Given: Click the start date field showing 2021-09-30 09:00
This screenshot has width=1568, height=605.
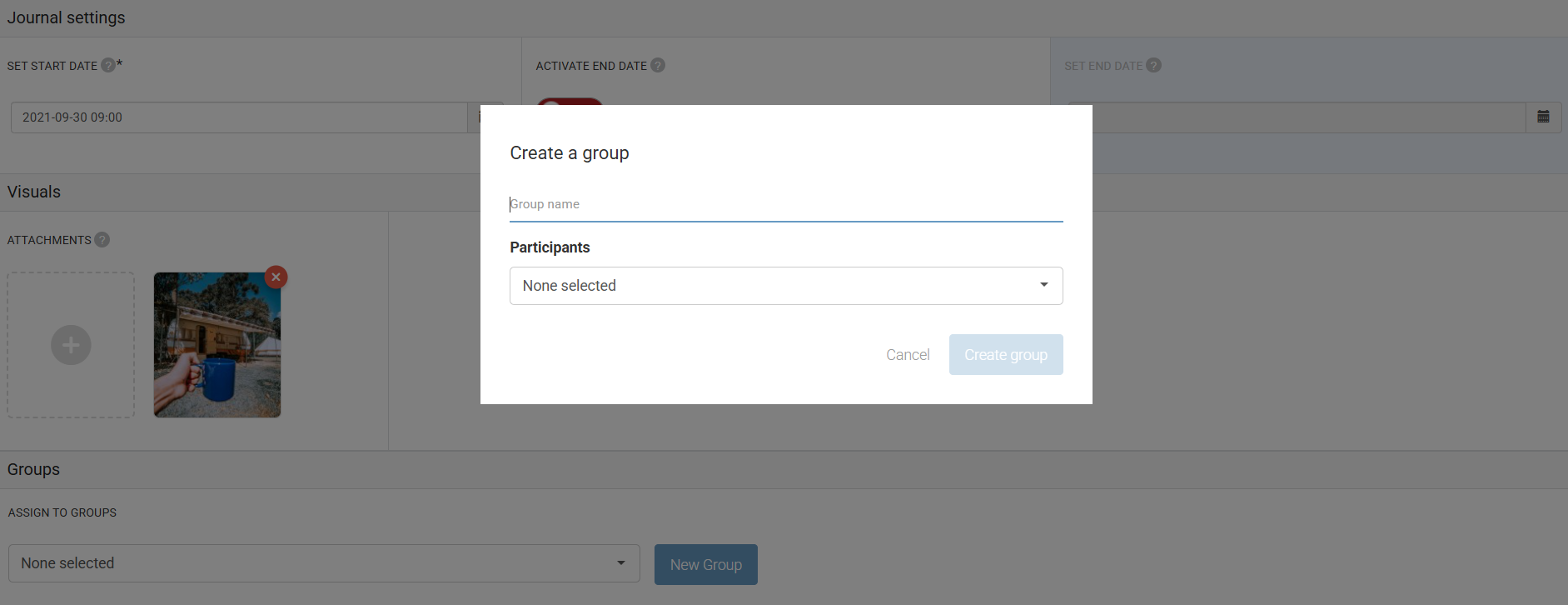Looking at the screenshot, I should click(239, 117).
